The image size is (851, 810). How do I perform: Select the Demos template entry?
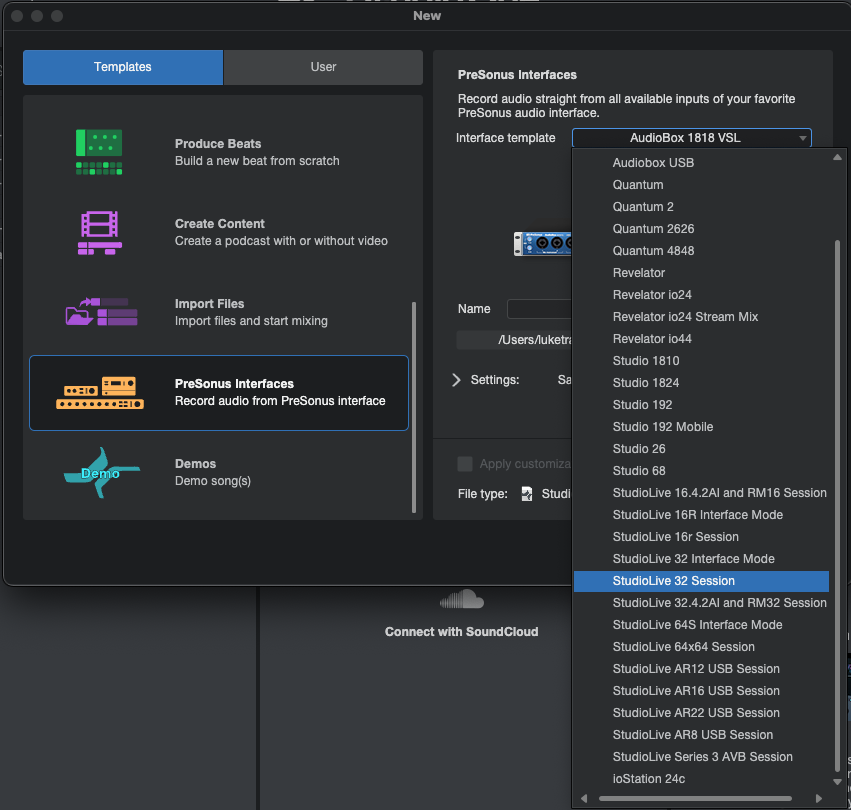click(x=219, y=472)
